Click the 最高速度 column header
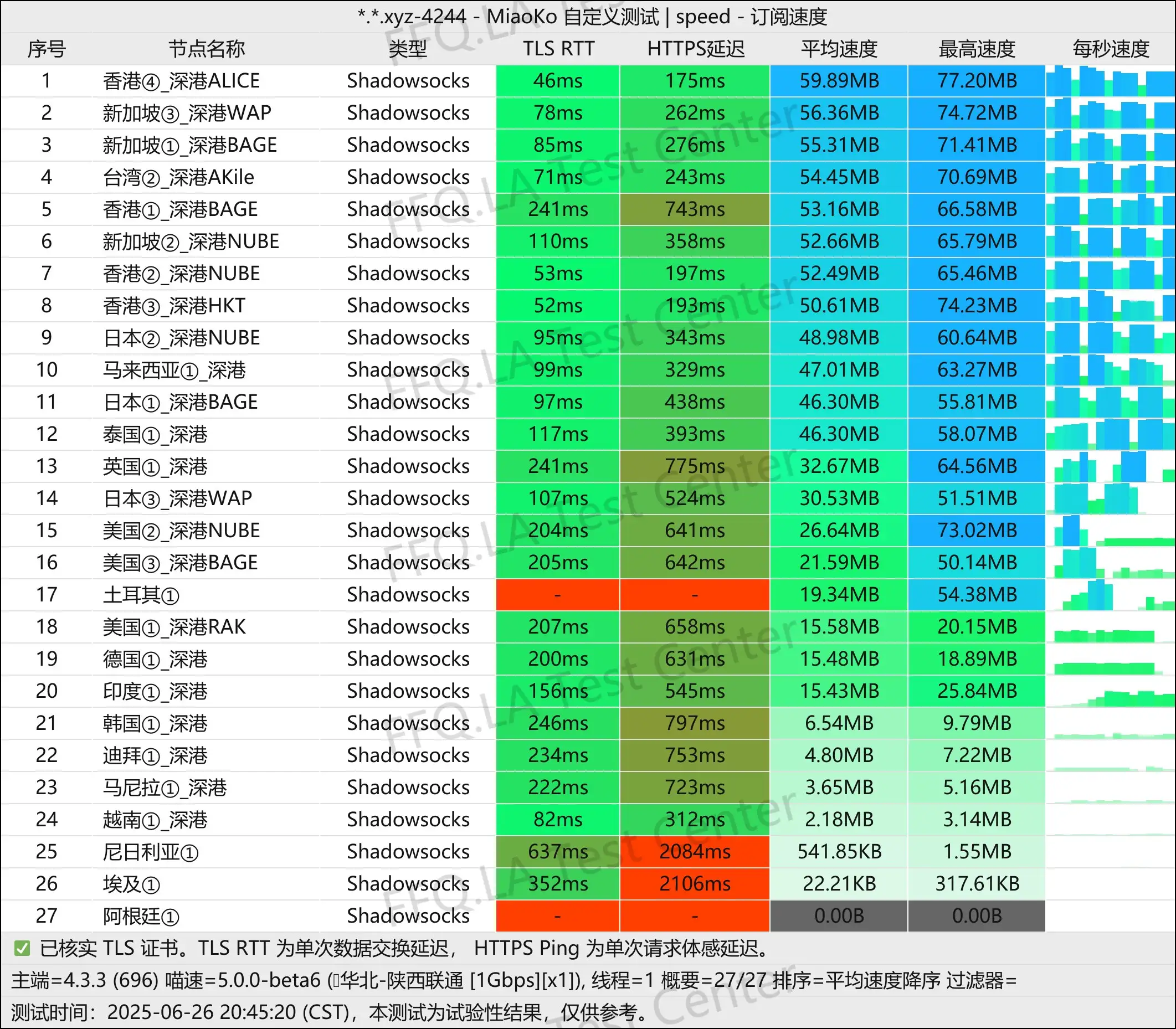Screen dimensions: 1176x1029 [x=977, y=49]
